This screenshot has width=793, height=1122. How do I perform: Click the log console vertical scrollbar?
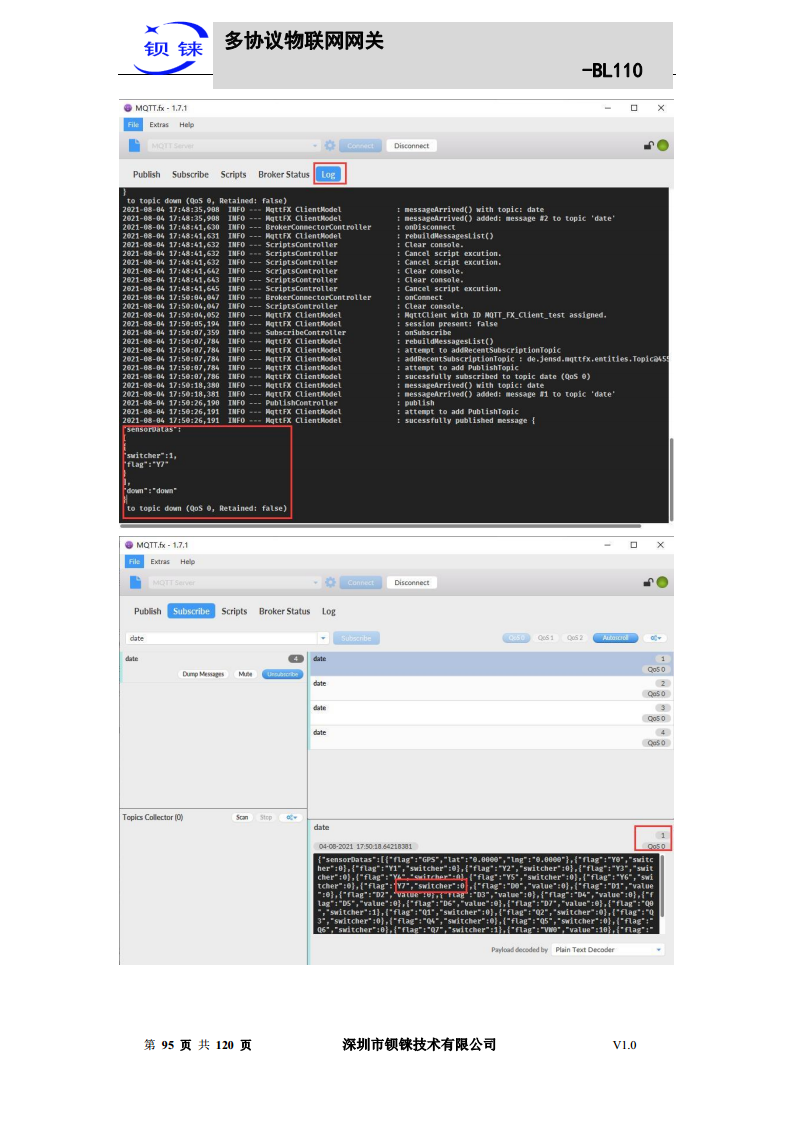[x=671, y=479]
